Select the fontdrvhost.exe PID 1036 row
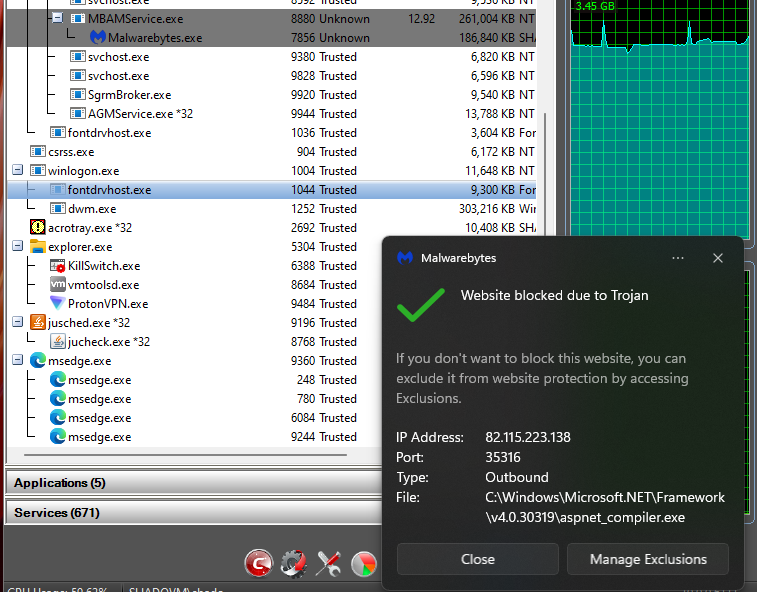Viewport: 757px width, 592px height. click(x=271, y=133)
